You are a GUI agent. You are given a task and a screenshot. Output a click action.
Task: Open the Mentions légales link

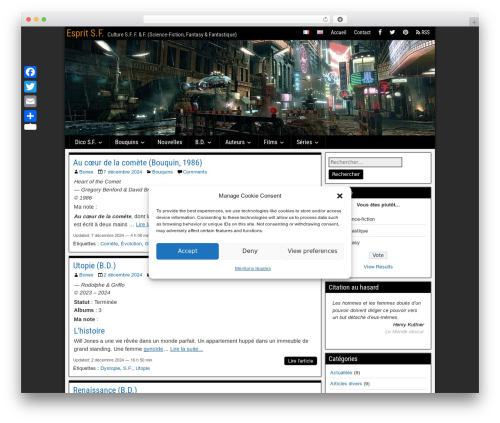[253, 269]
